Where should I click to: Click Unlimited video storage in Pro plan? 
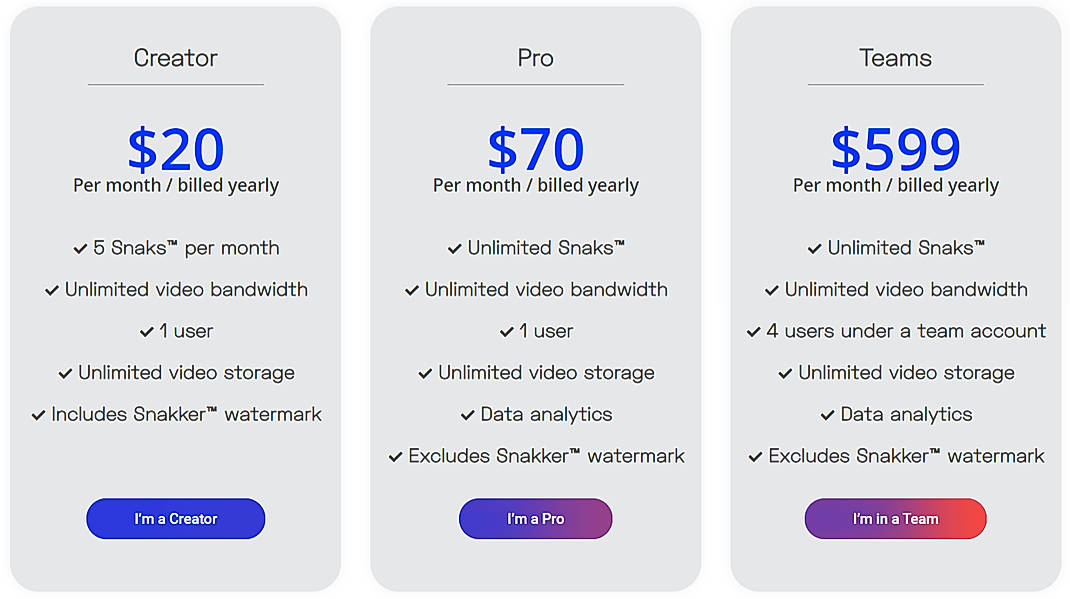[x=544, y=372]
